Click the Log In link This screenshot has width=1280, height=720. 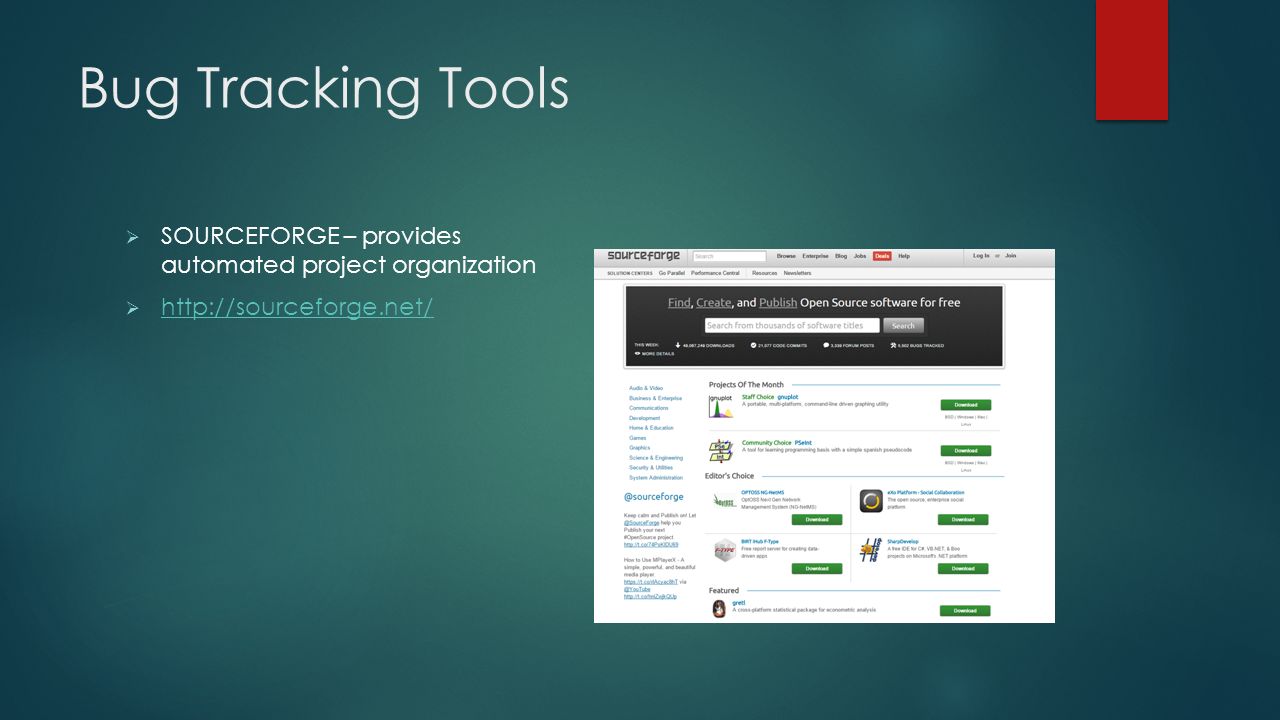(x=981, y=256)
